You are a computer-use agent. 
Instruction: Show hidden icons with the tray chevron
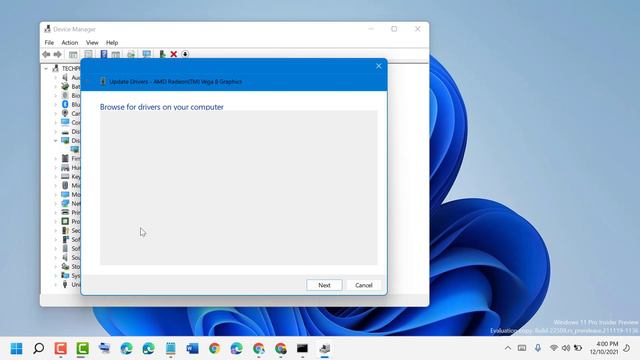pyautogui.click(x=508, y=348)
